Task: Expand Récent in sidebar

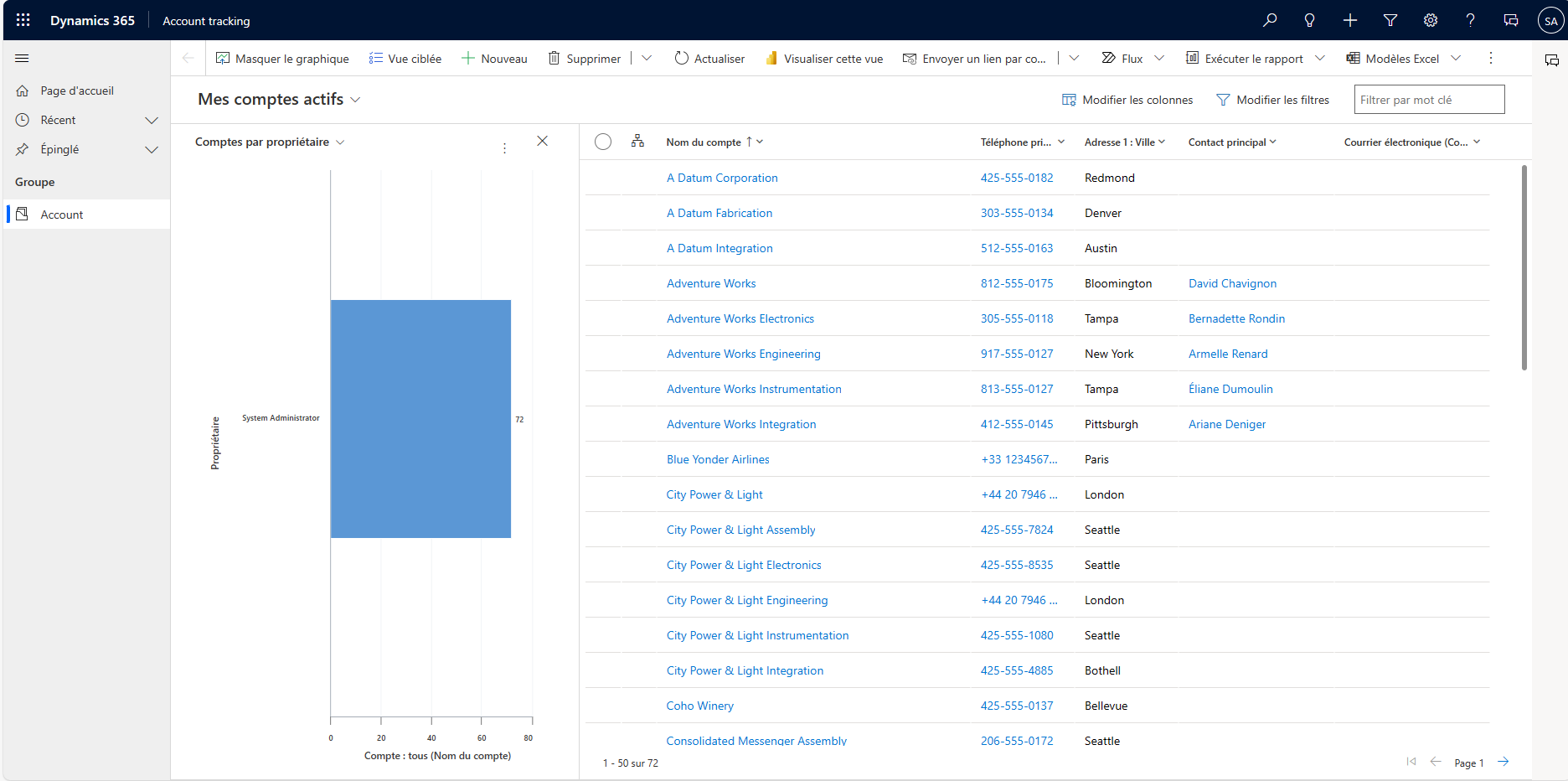Action: click(152, 120)
